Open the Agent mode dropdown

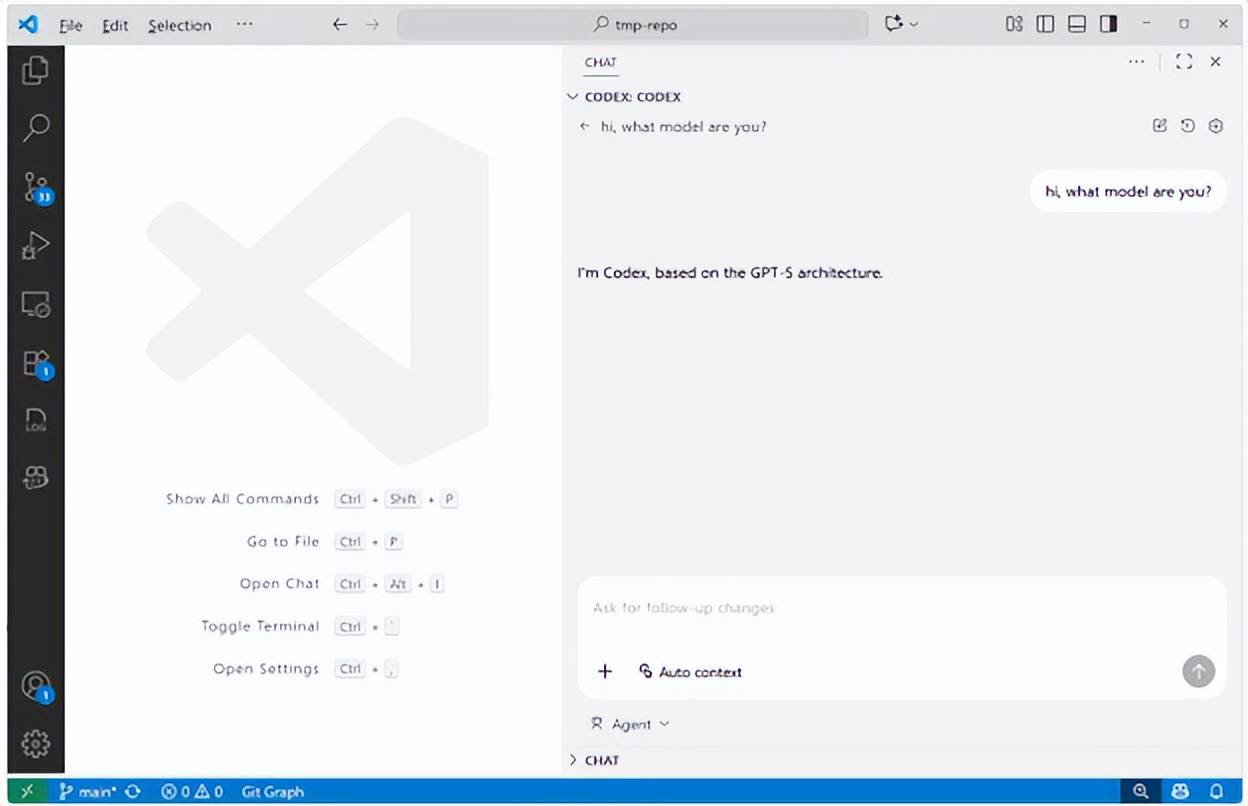pos(630,724)
